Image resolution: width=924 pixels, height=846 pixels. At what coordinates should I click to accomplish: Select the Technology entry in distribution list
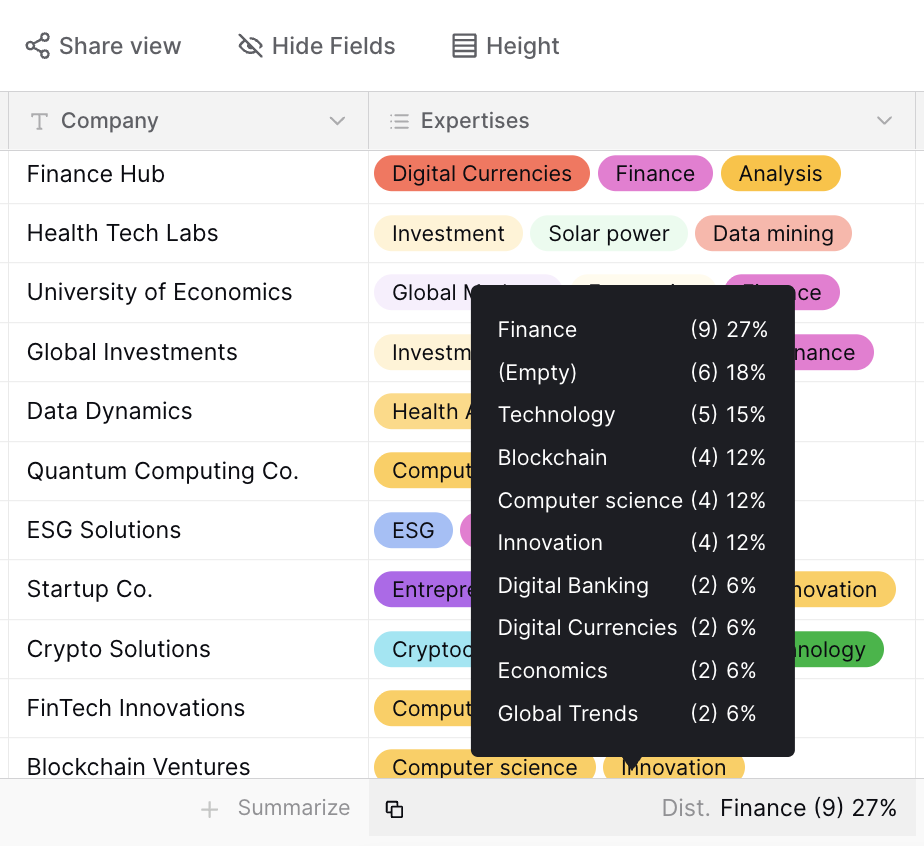632,415
